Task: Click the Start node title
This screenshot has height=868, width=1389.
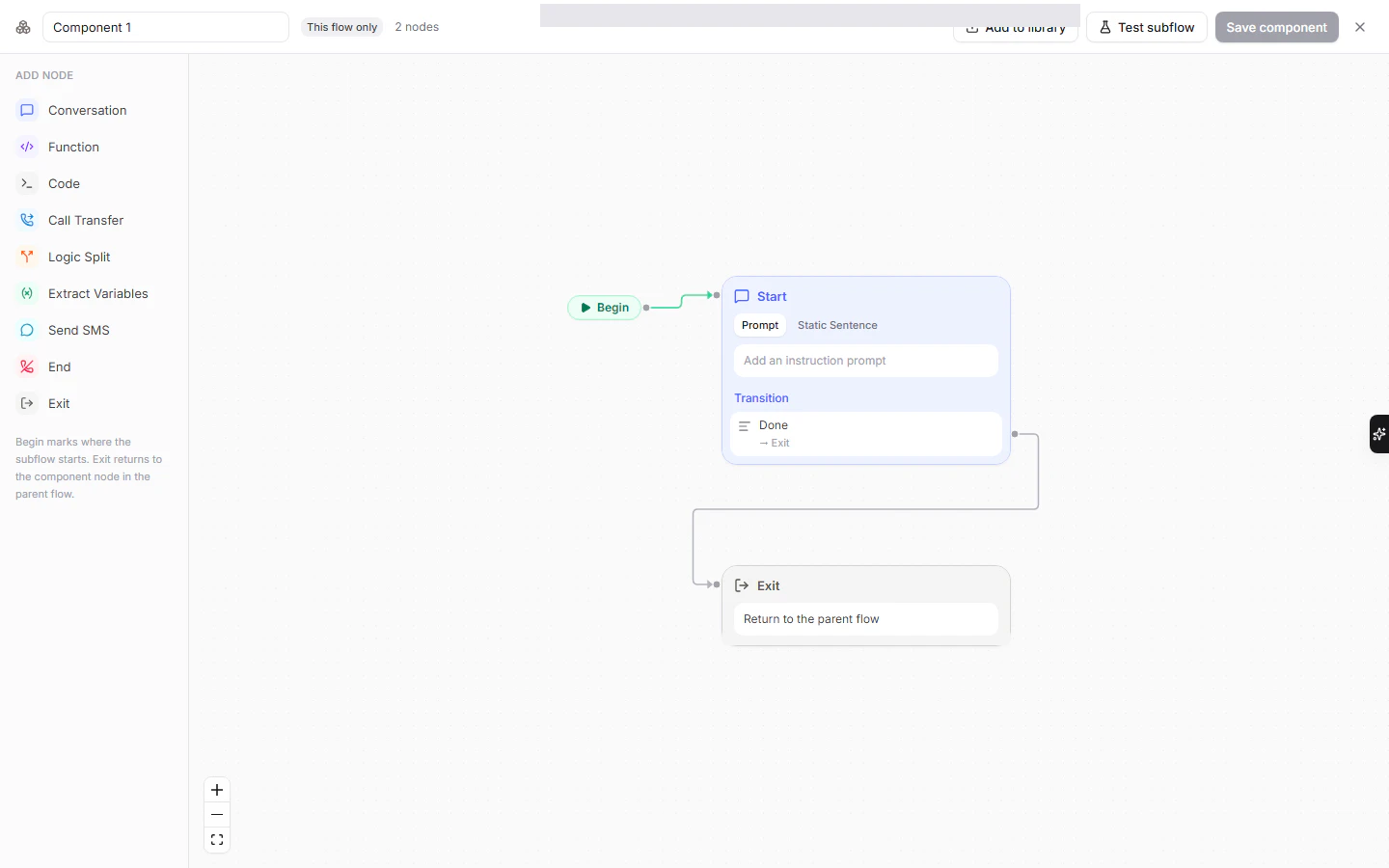Action: [x=772, y=296]
